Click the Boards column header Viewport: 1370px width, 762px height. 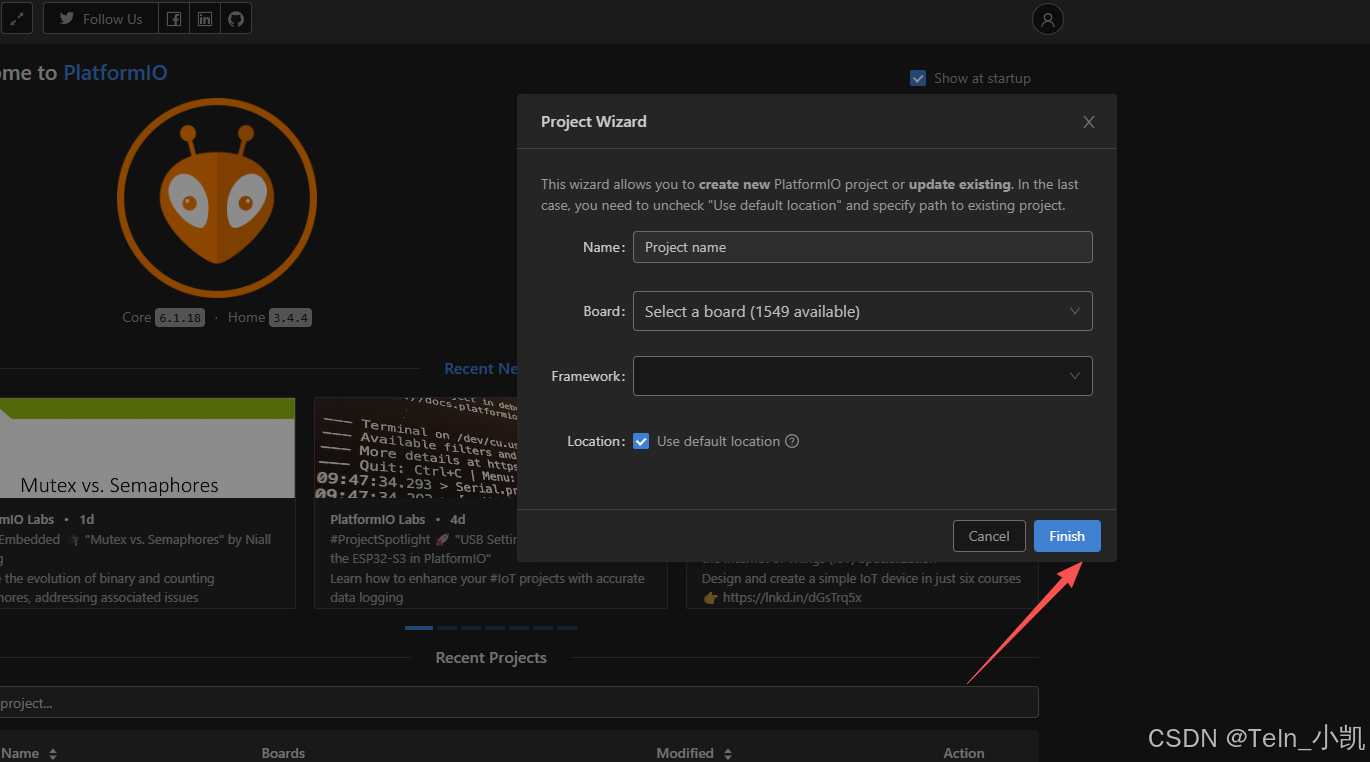point(283,753)
